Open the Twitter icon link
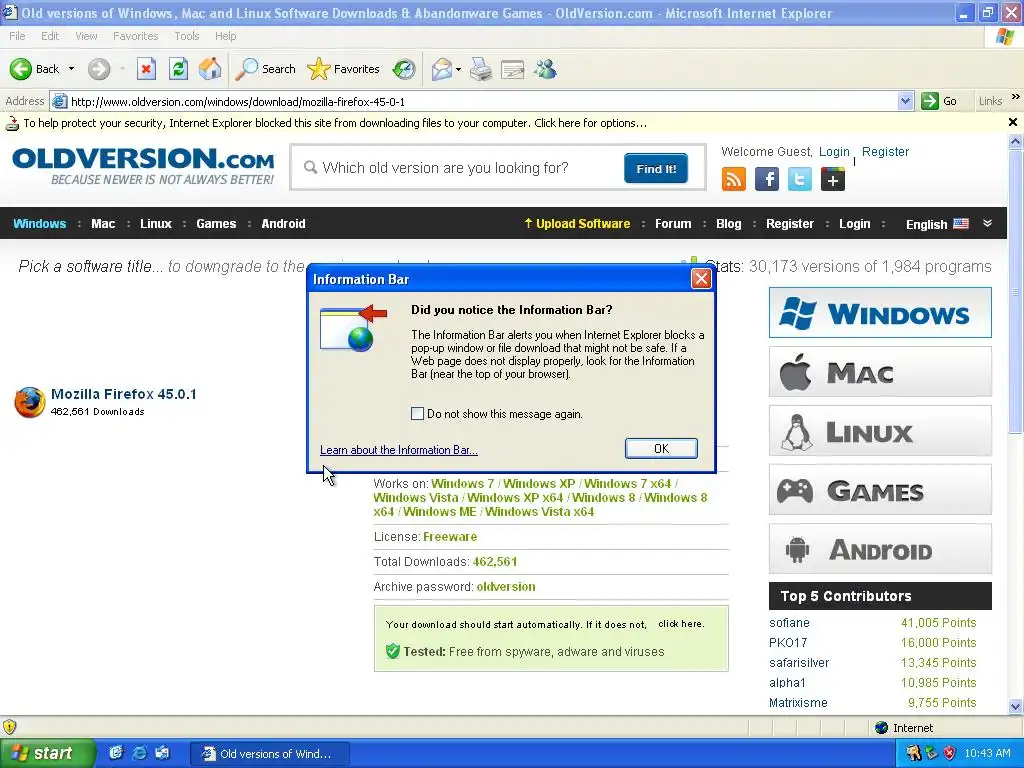The height and width of the screenshot is (768, 1024). pyautogui.click(x=799, y=179)
